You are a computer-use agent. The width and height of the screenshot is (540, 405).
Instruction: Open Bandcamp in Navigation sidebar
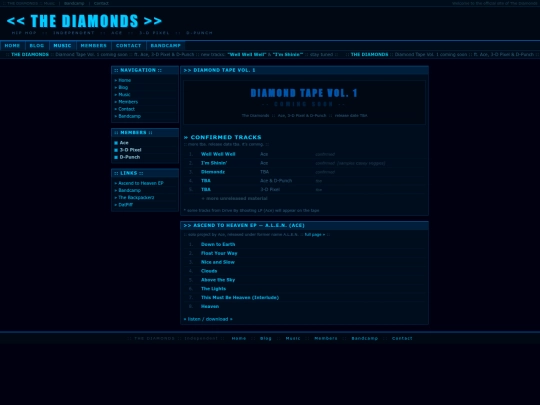pos(129,116)
